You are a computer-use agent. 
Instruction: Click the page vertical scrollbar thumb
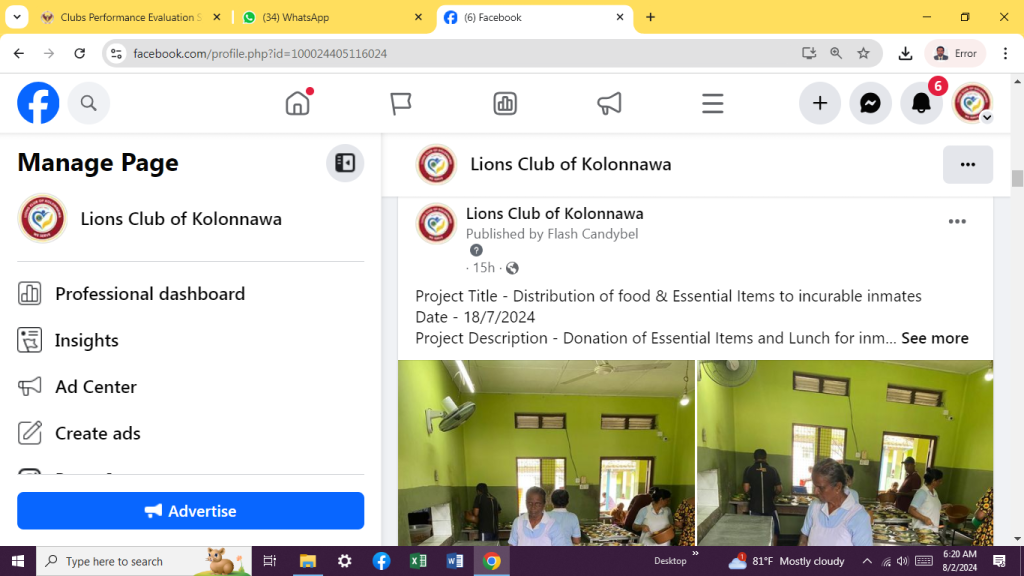1017,178
